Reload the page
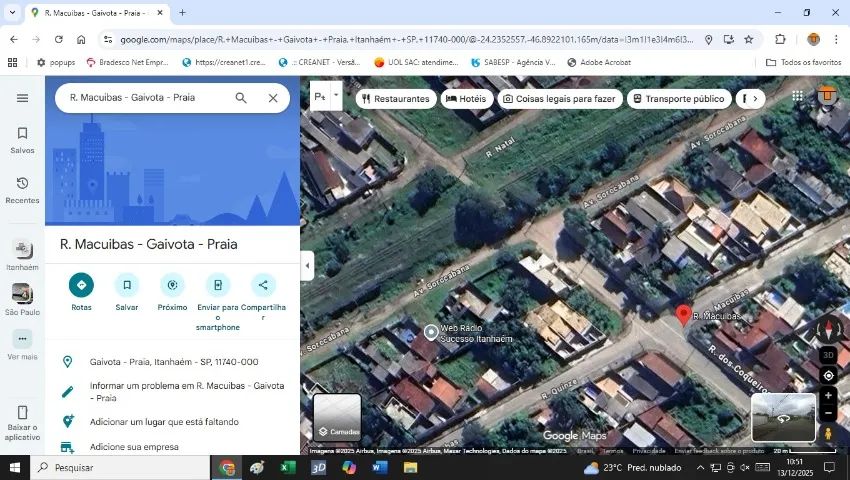850x480 pixels. tap(59, 40)
